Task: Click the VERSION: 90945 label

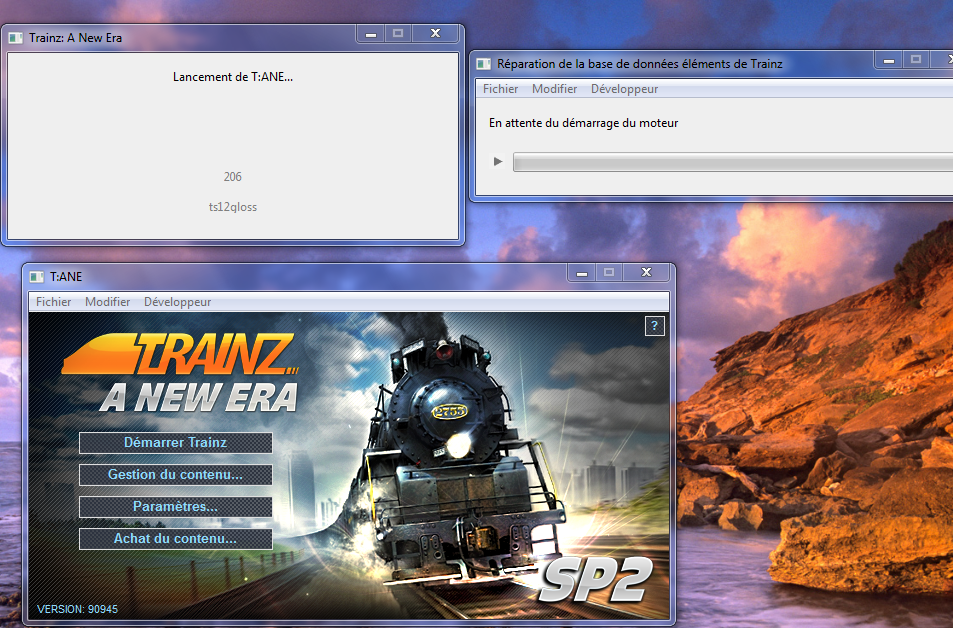Action: tap(77, 609)
